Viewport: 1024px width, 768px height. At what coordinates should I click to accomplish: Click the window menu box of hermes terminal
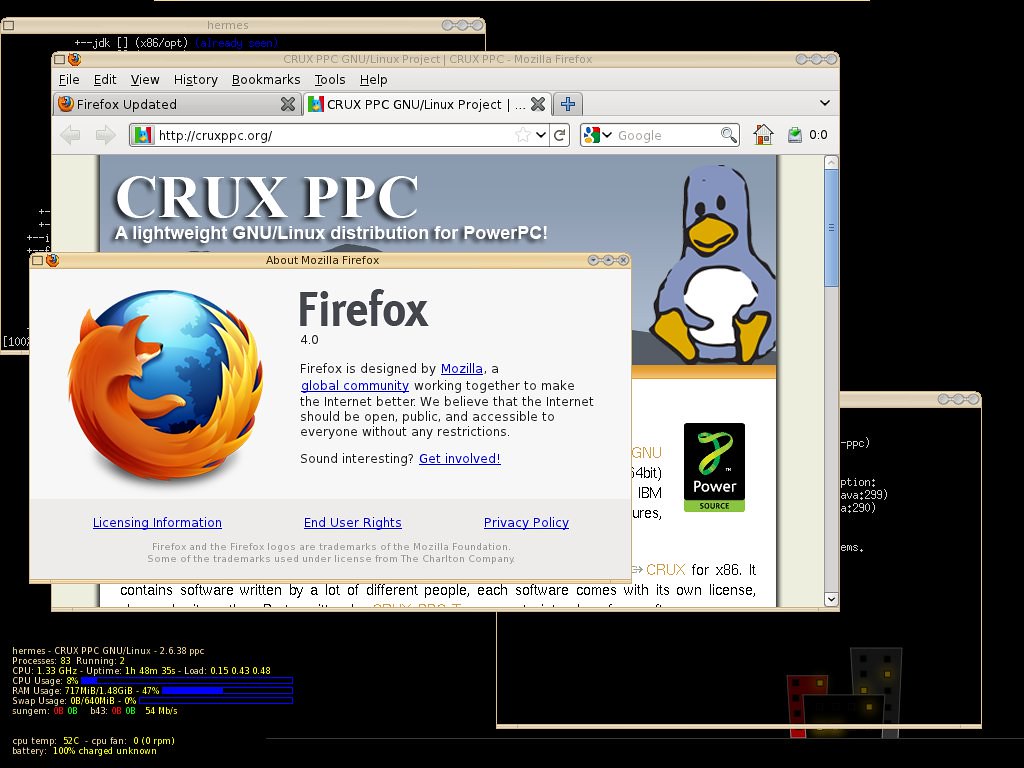point(8,25)
